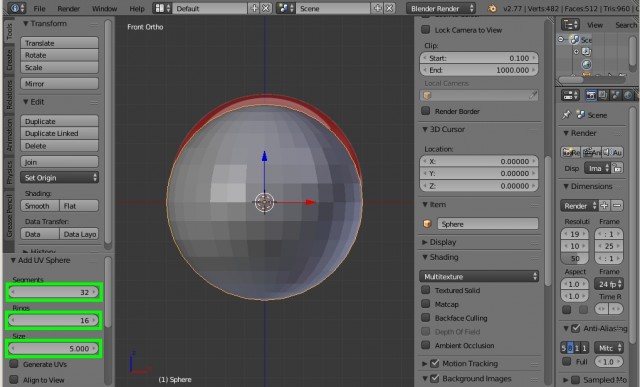Delete current Scene with X icon
The width and height of the screenshot is (640, 387).
[x=390, y=8]
